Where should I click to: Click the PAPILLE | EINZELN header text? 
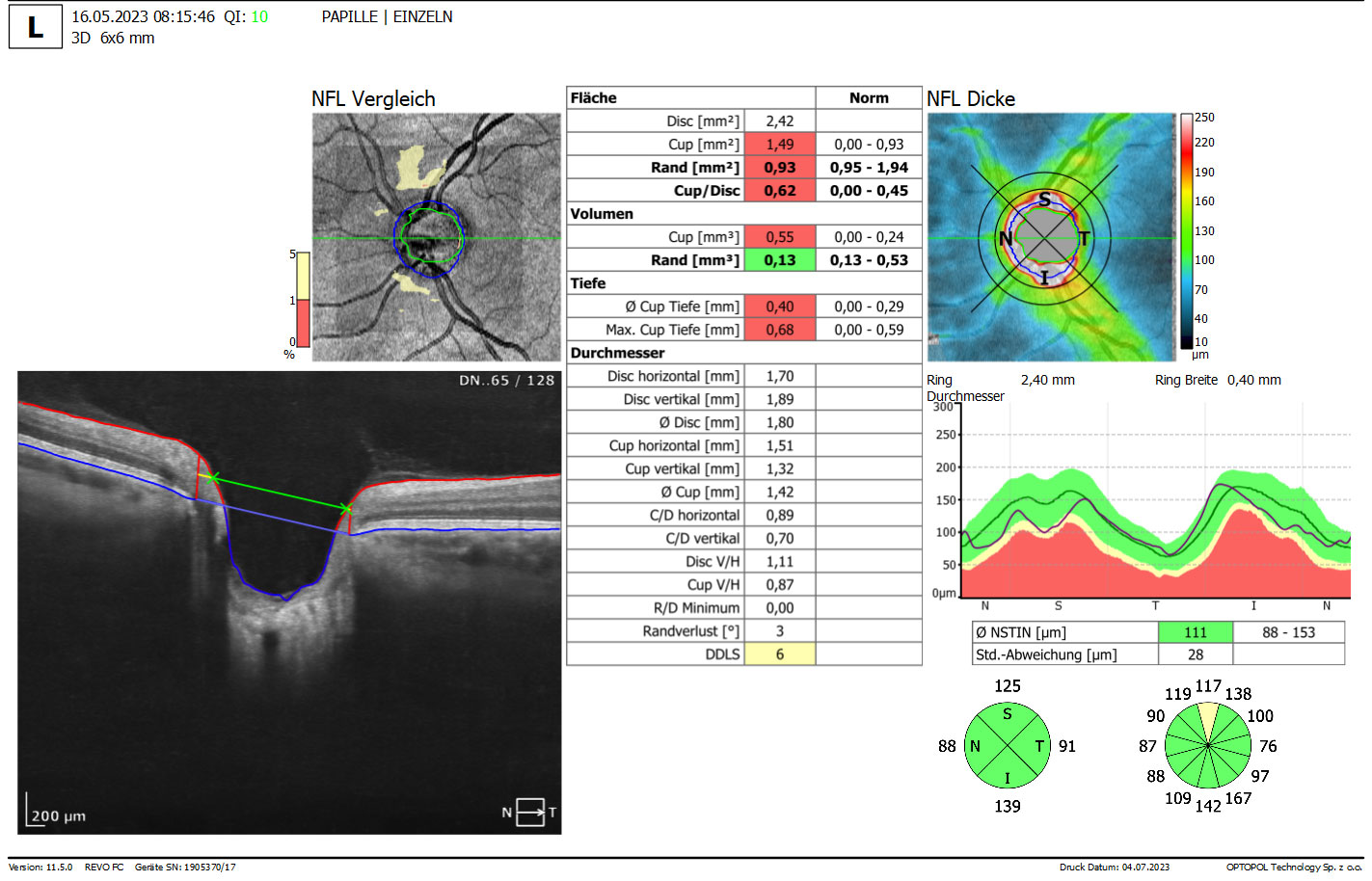[387, 16]
